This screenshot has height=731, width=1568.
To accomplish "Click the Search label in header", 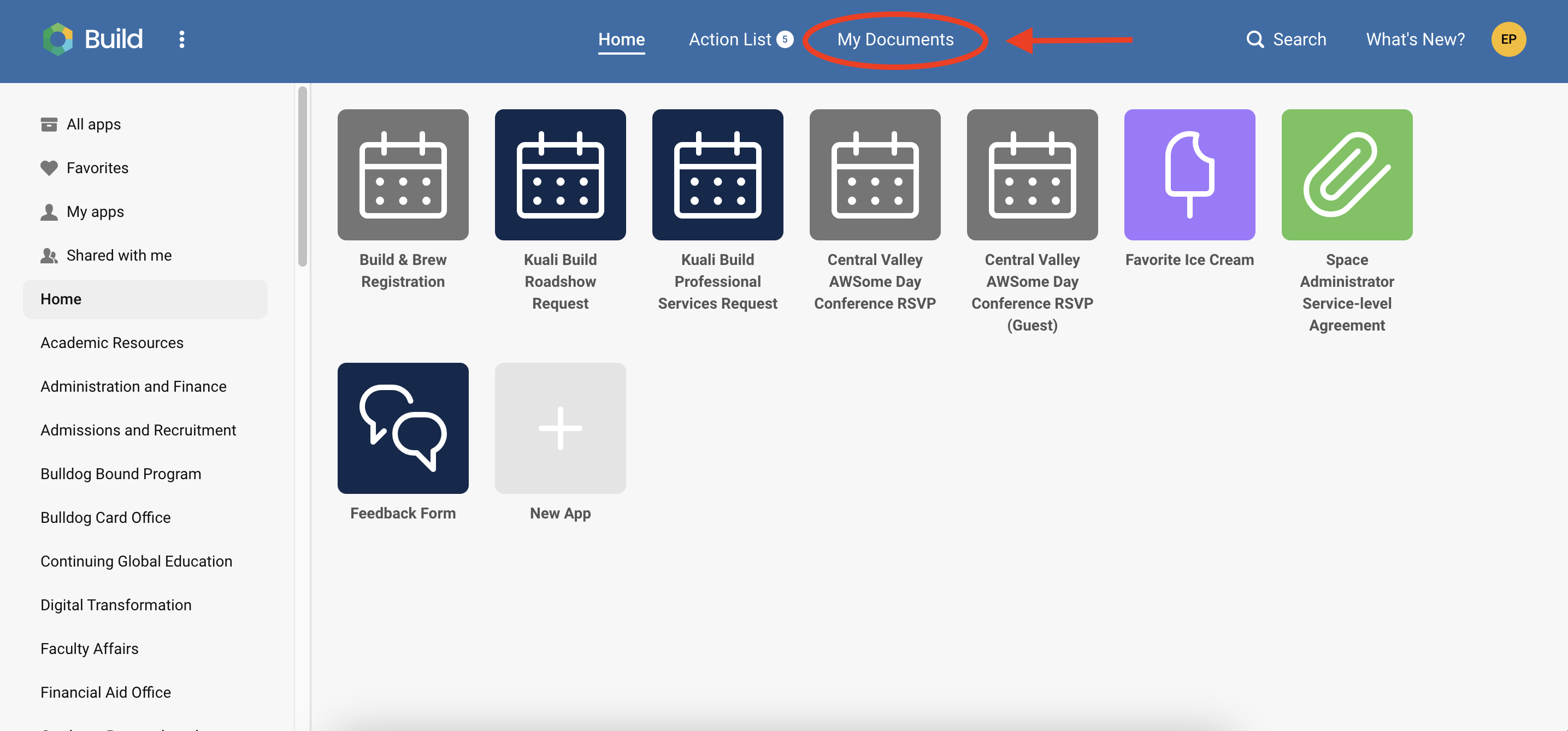I will pyautogui.click(x=1300, y=39).
